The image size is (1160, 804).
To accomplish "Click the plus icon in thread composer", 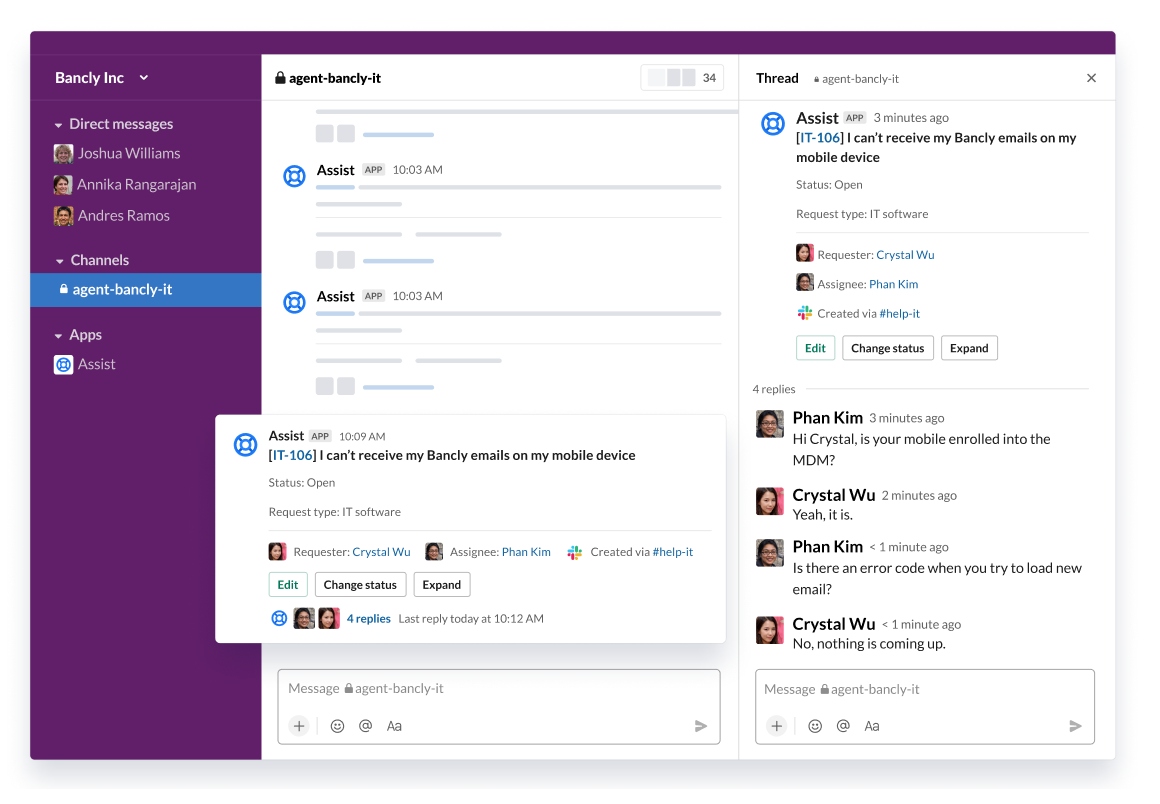I will (x=777, y=725).
